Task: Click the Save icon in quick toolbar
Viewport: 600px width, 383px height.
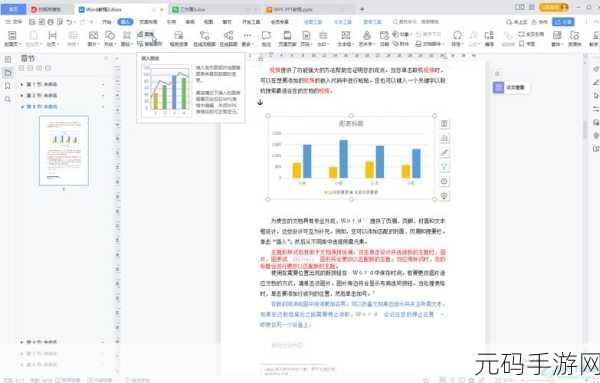Action: [33, 22]
